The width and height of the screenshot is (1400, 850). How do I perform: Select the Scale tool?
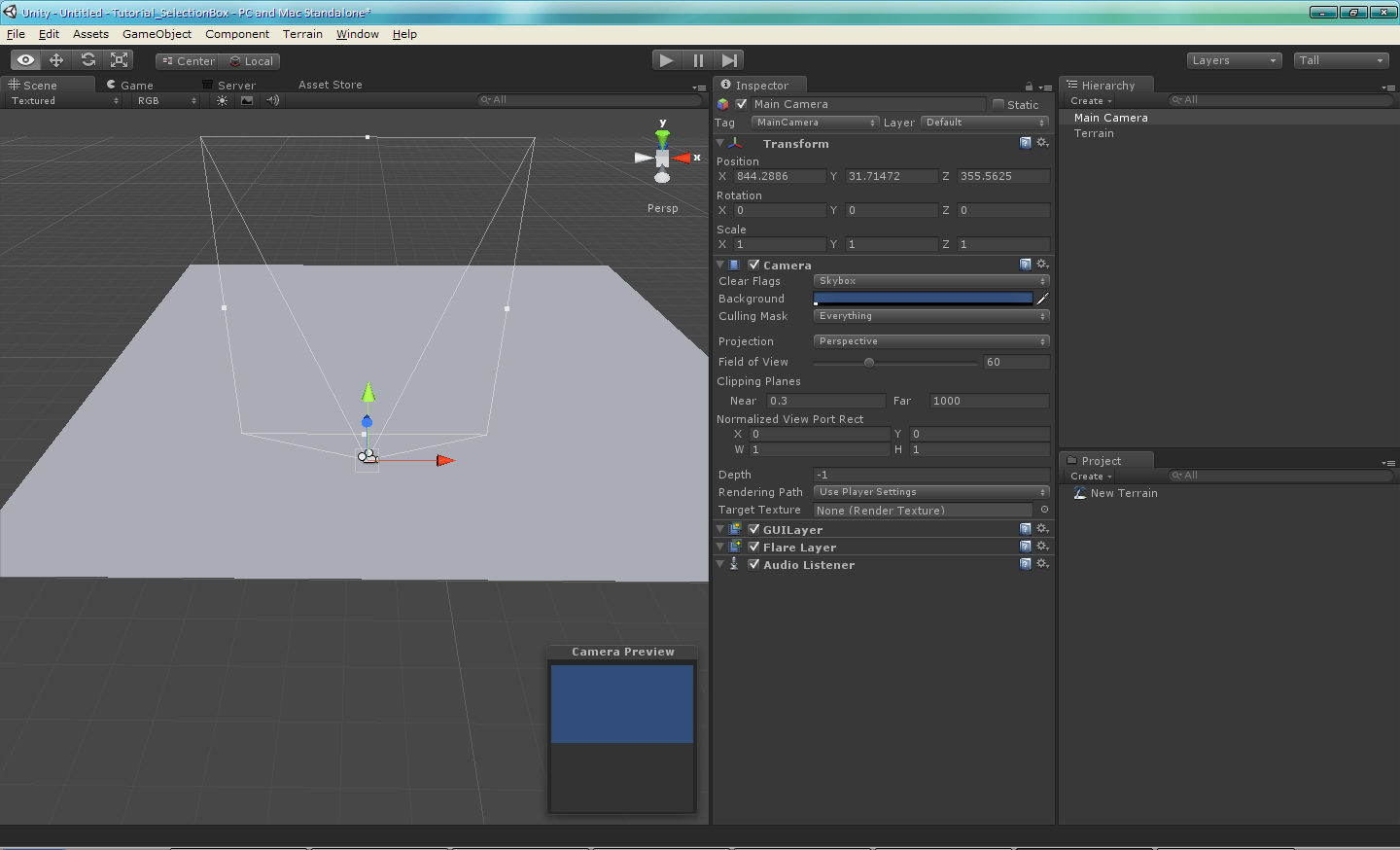(x=119, y=60)
